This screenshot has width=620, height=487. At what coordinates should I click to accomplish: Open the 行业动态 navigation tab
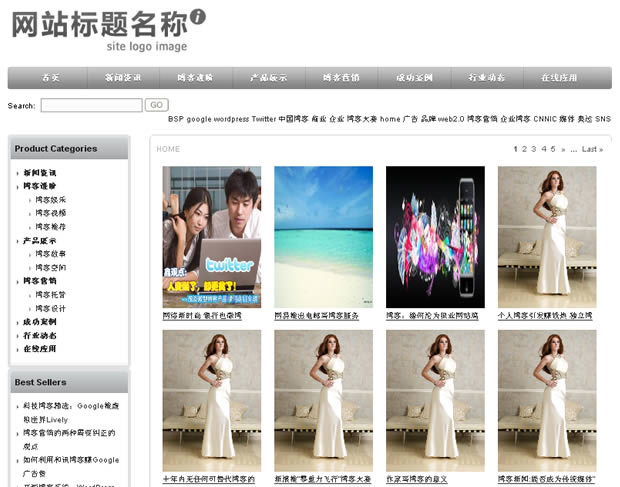487,77
